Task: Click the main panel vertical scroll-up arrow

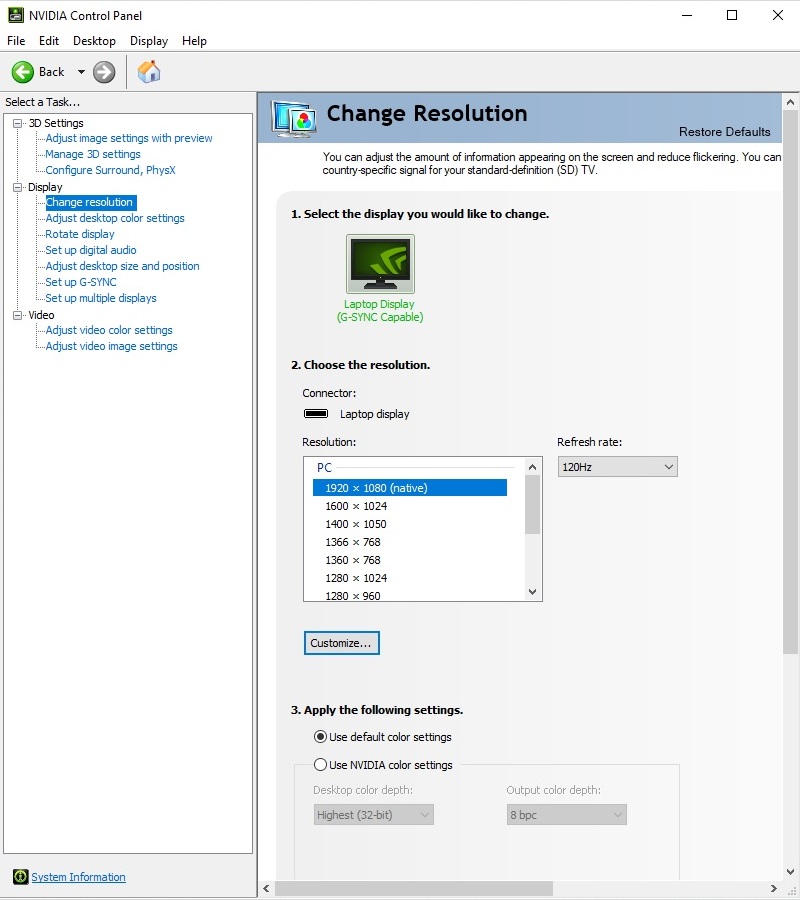Action: point(790,102)
